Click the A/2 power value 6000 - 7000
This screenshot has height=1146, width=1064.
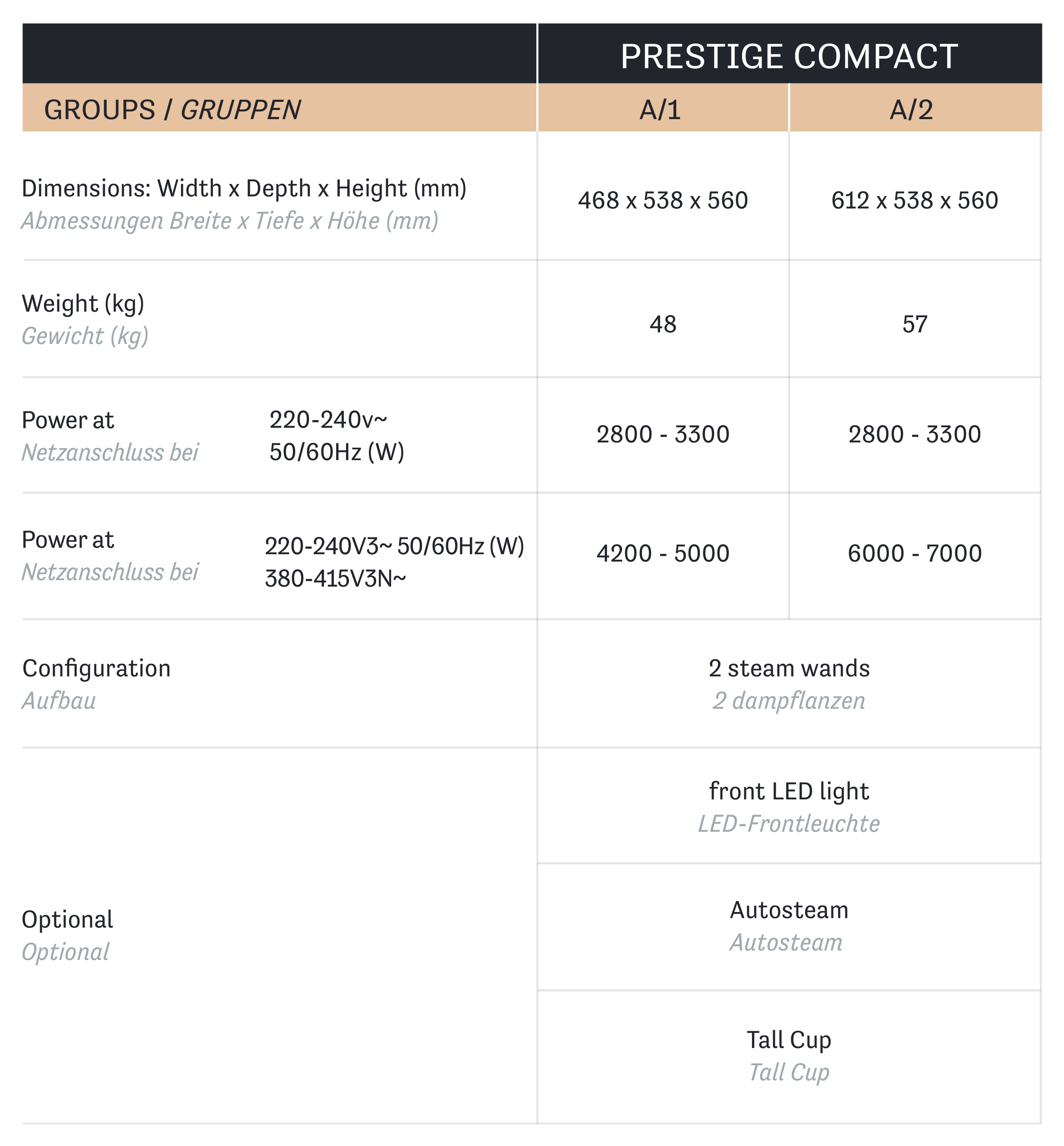pos(915,553)
